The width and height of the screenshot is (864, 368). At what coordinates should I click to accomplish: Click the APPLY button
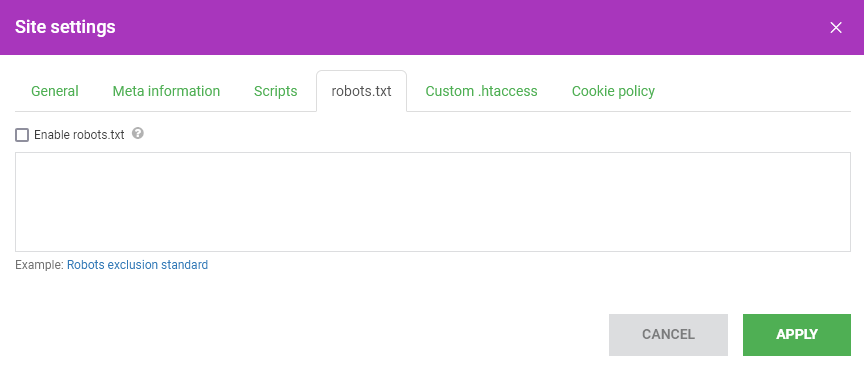pyautogui.click(x=797, y=335)
